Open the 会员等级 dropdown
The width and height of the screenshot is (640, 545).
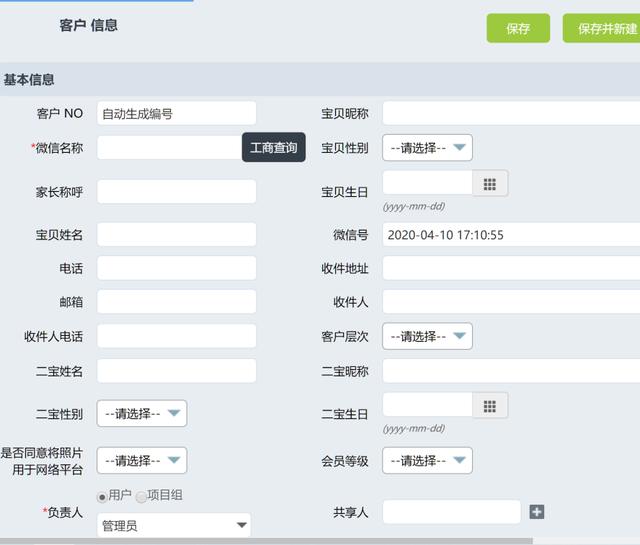click(x=427, y=460)
